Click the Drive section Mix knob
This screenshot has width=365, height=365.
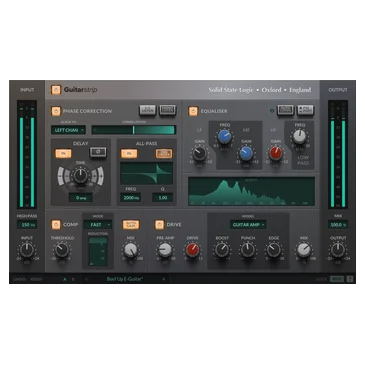[304, 250]
